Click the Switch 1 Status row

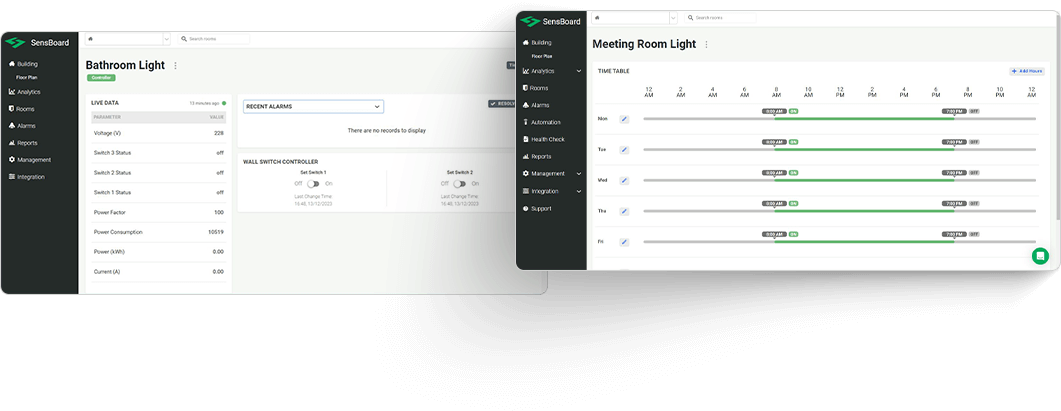tap(158, 192)
